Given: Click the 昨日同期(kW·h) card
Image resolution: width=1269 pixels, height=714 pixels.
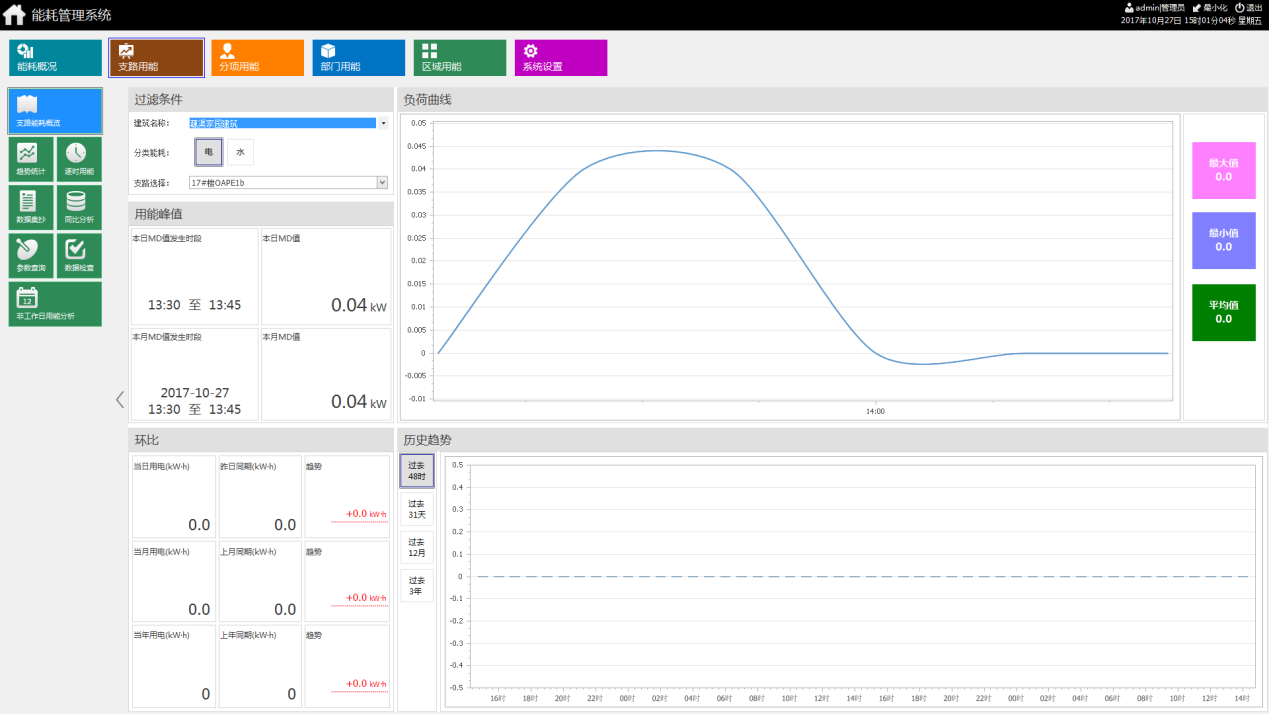Looking at the screenshot, I should point(259,497).
